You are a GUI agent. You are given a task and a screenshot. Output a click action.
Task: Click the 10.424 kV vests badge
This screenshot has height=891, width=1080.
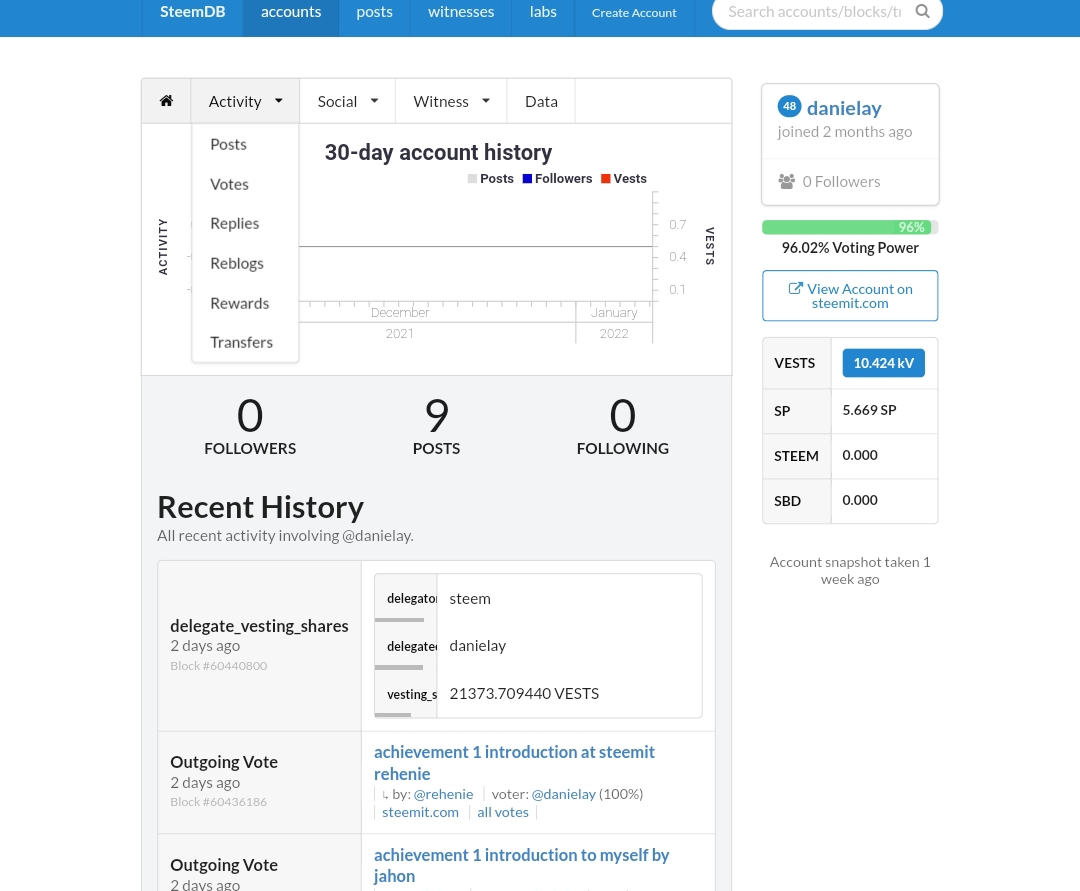coord(884,363)
